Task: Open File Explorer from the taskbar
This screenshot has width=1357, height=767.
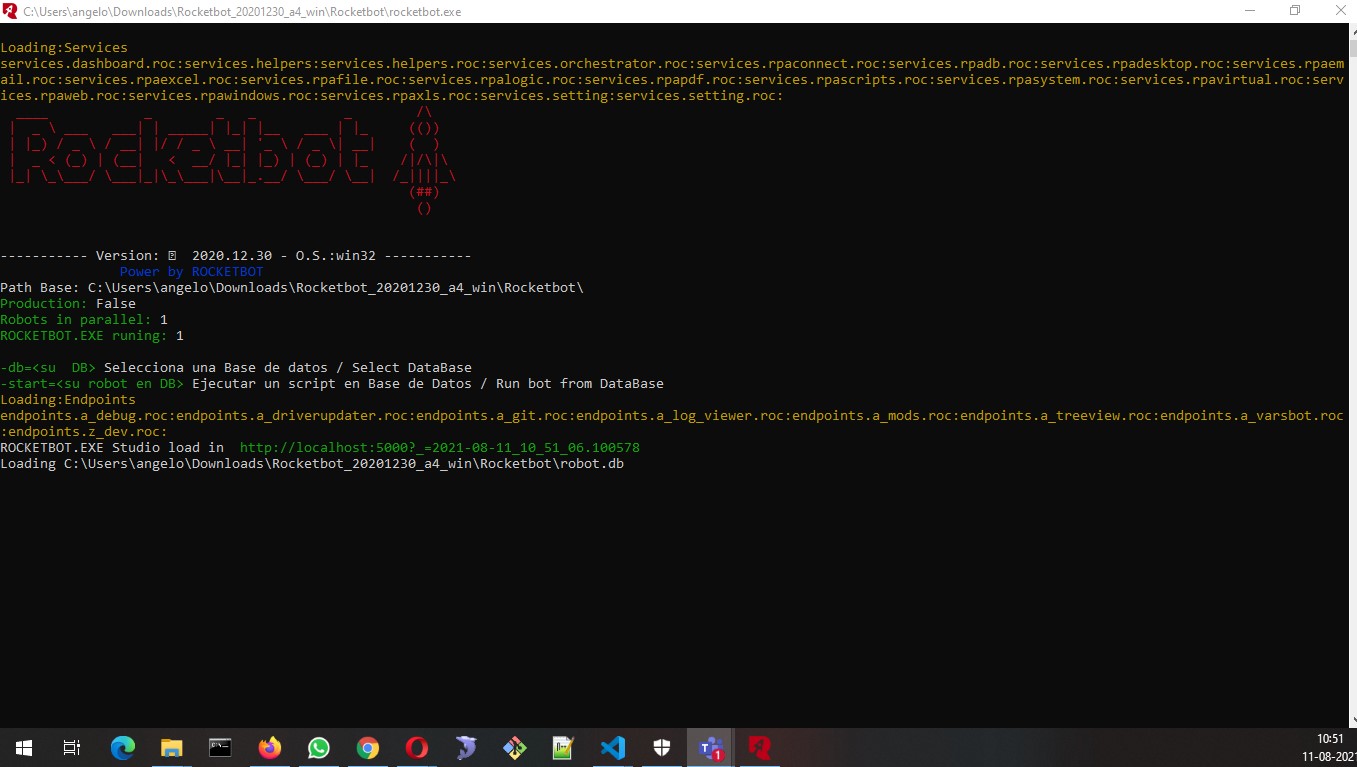Action: point(172,747)
